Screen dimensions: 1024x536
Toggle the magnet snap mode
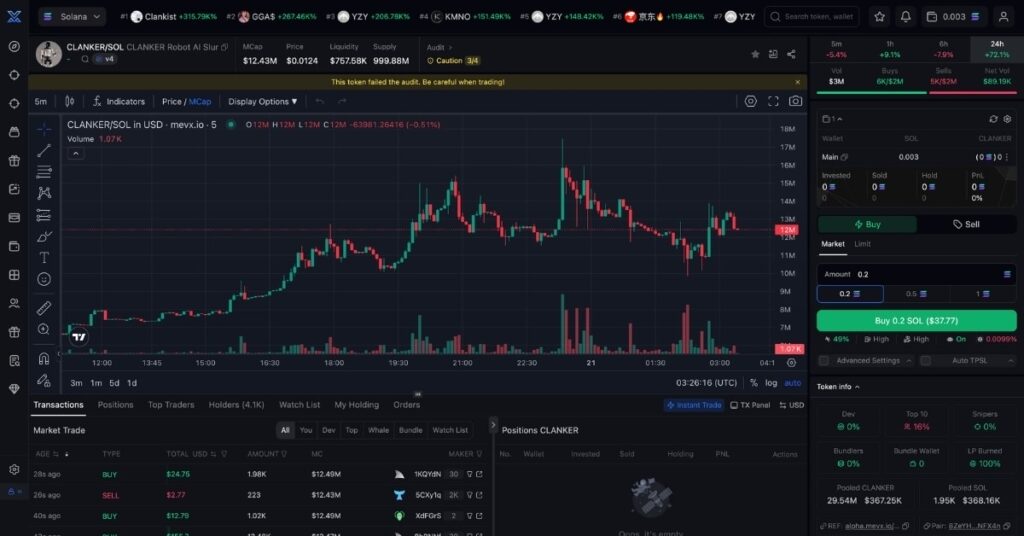click(x=44, y=358)
